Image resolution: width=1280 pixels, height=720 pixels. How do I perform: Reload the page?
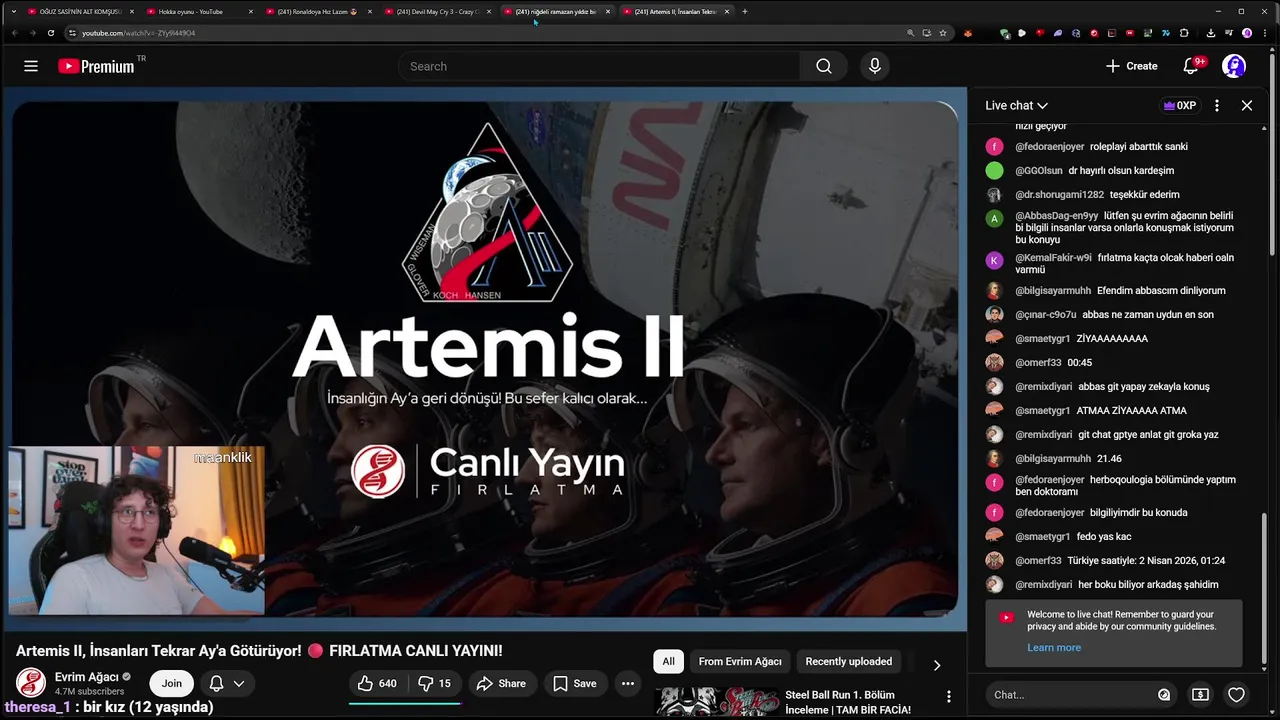[x=51, y=33]
